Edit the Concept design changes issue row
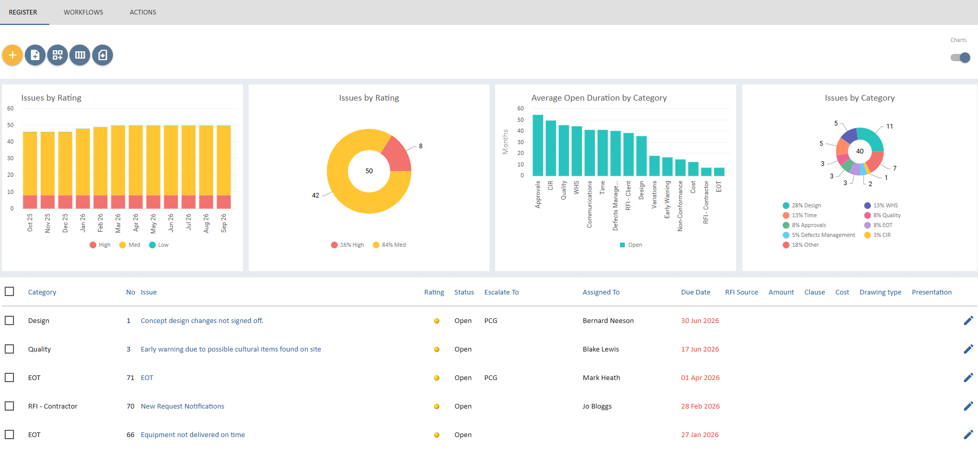Image resolution: width=978 pixels, height=449 pixels. pyautogui.click(x=968, y=321)
